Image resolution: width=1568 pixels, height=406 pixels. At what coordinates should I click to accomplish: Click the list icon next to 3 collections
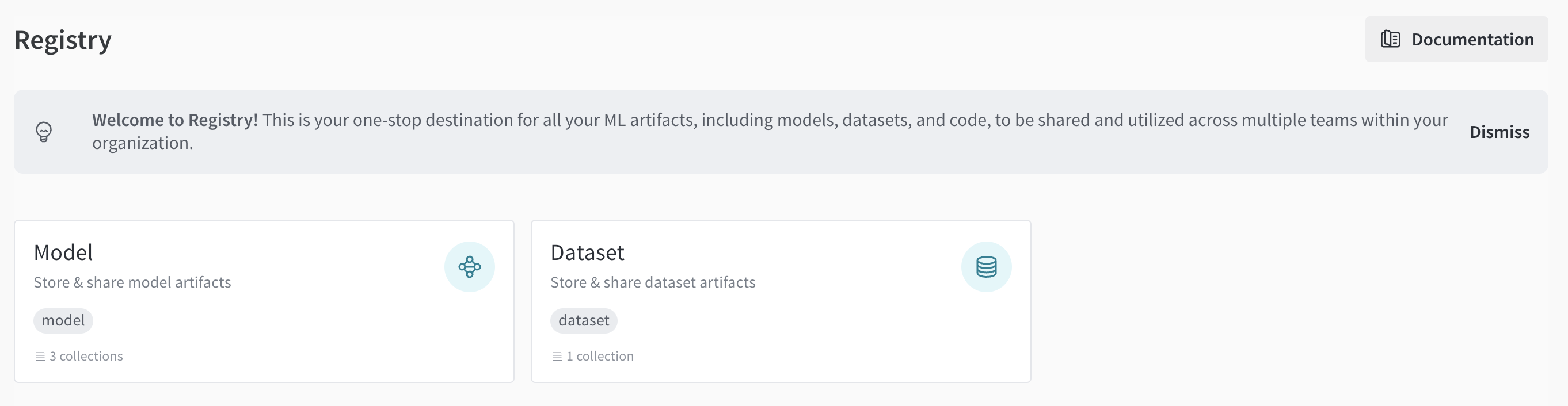point(40,357)
